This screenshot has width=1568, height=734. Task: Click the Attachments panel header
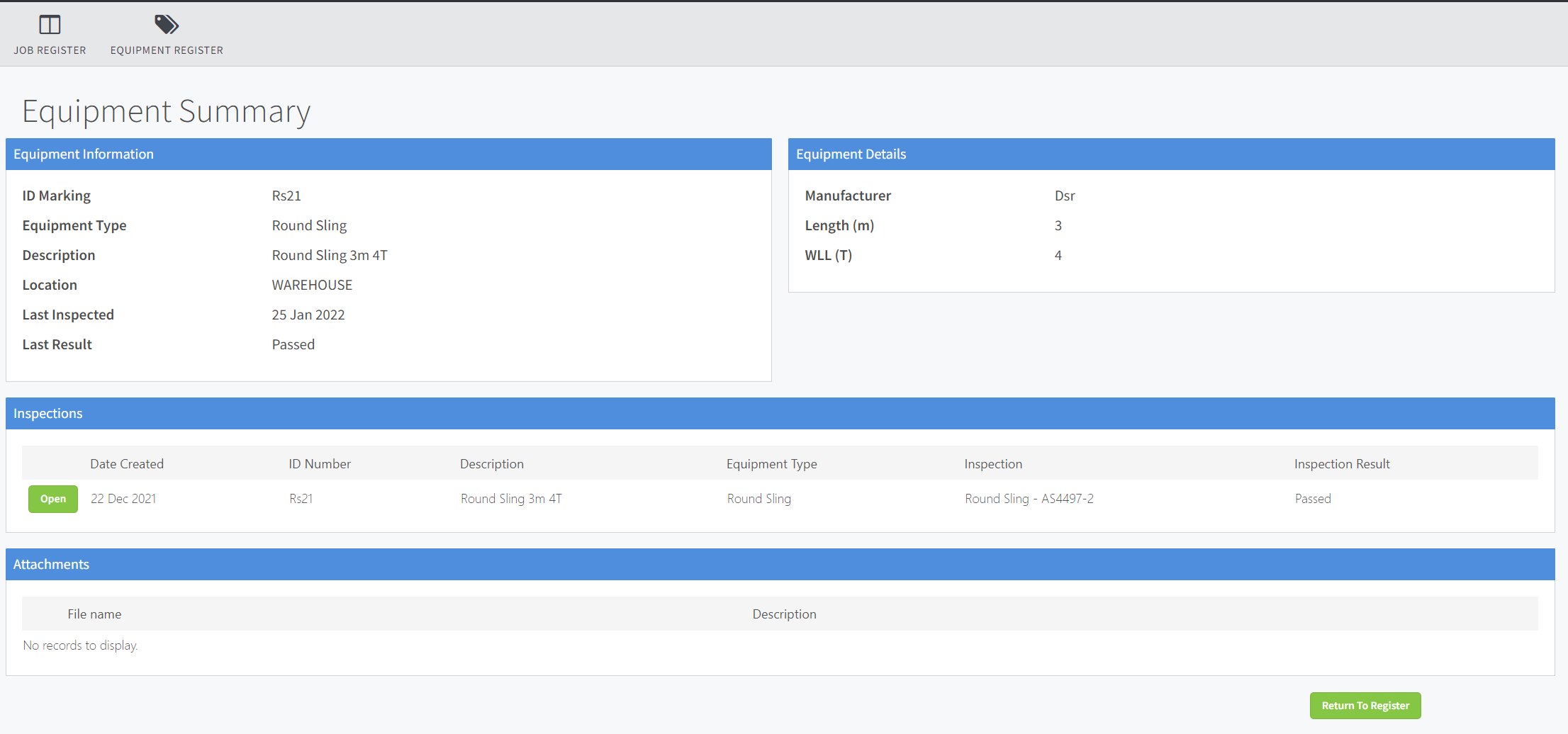coord(780,565)
